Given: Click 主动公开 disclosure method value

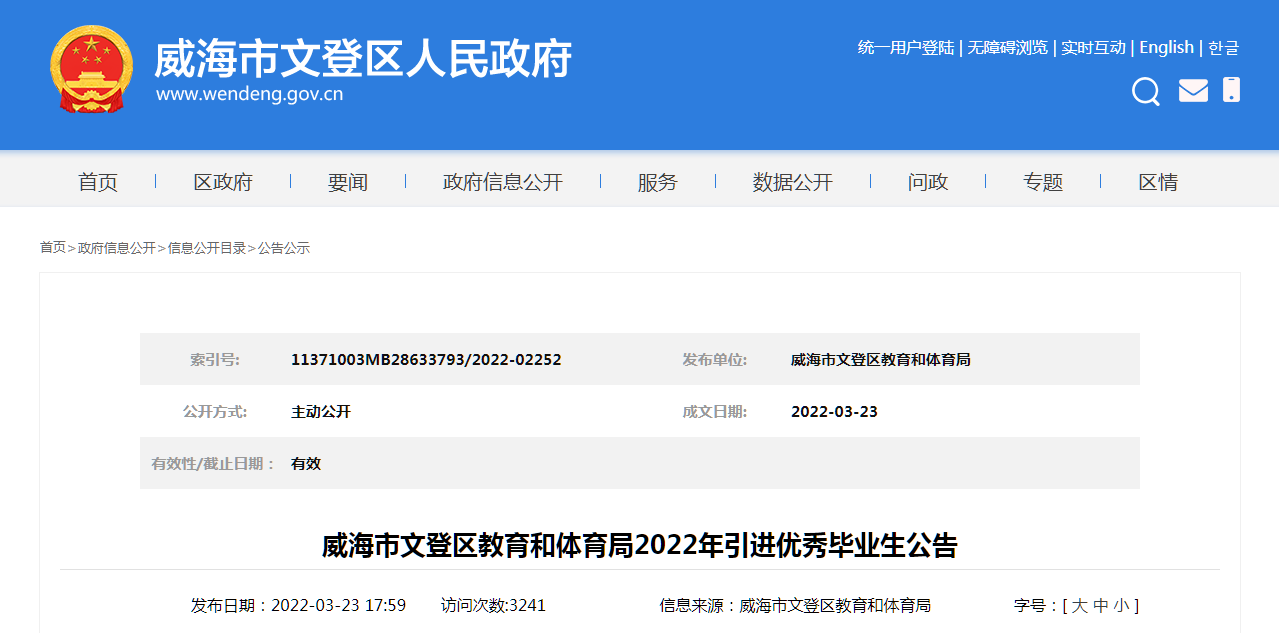Looking at the screenshot, I should tap(321, 412).
